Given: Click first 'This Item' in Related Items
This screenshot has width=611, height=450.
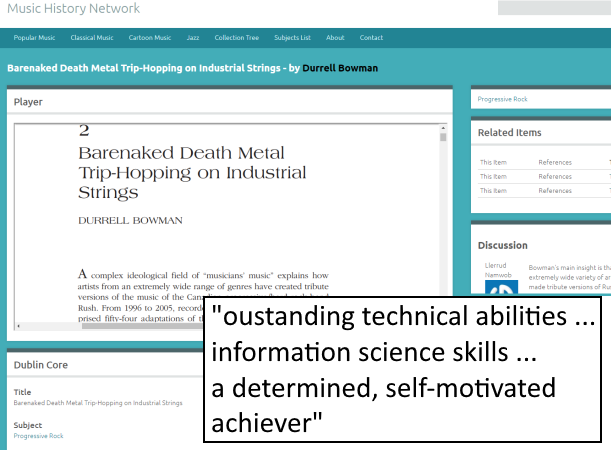Looking at the screenshot, I should (x=493, y=162).
